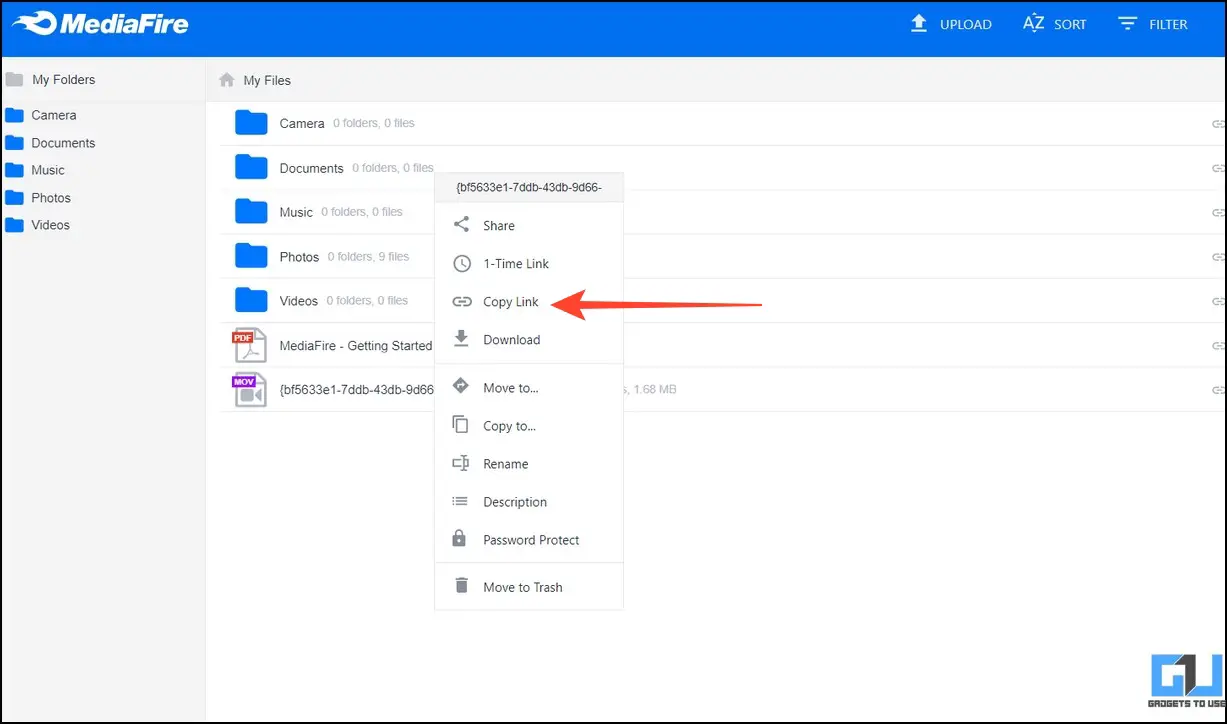Select 1-Time Link in context menu

(x=529, y=264)
